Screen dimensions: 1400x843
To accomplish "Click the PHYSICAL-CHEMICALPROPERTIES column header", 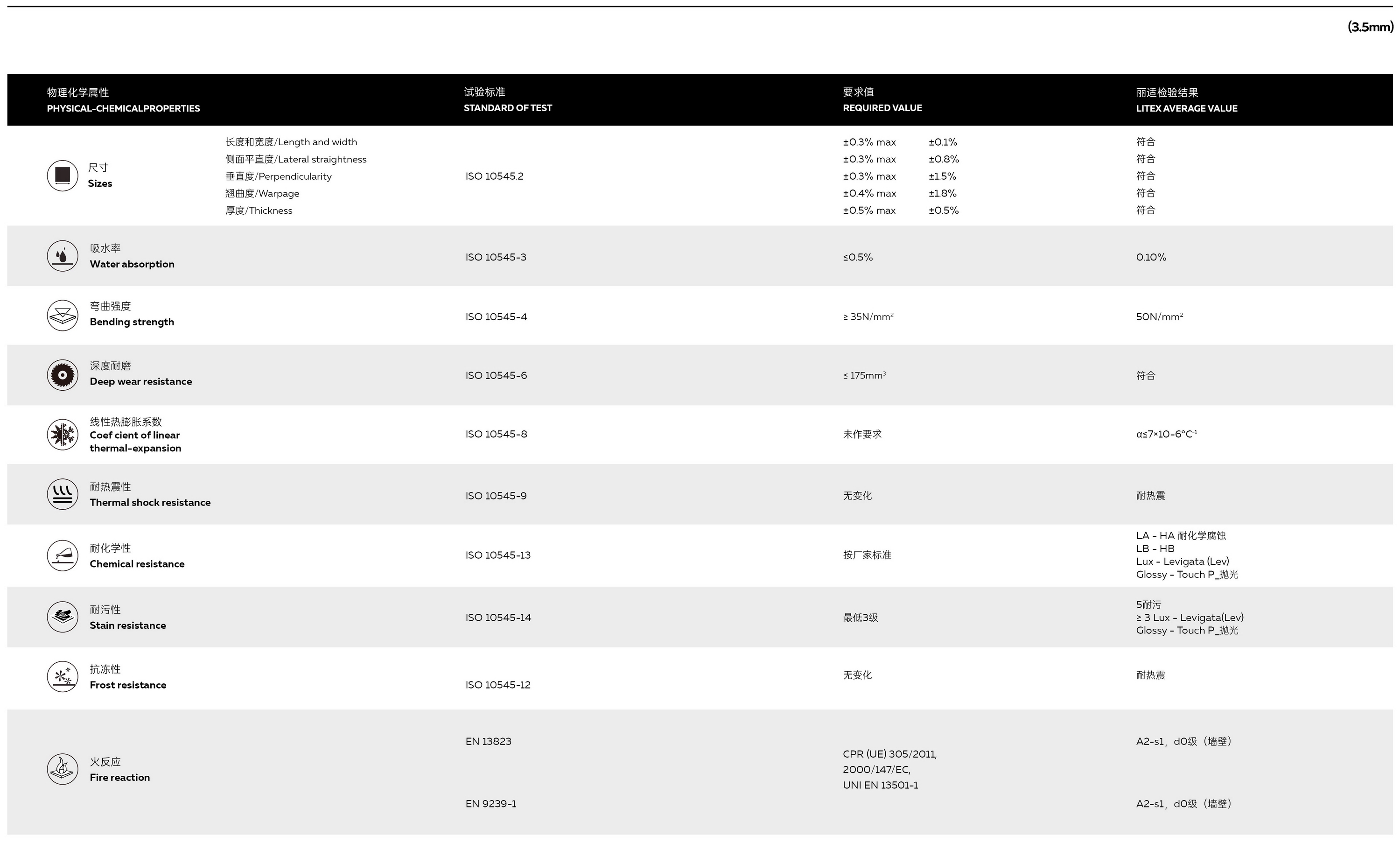I will pos(123,108).
